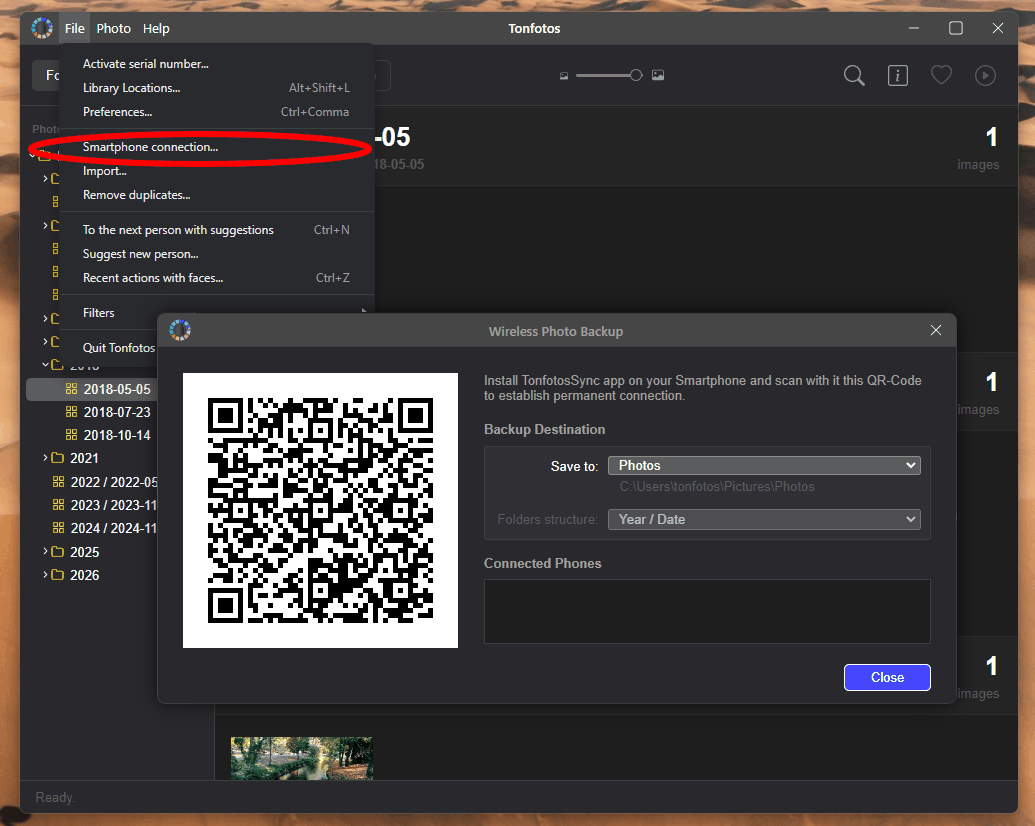Select the 2018-10-14 album in tree
This screenshot has width=1035, height=826.
coord(117,436)
